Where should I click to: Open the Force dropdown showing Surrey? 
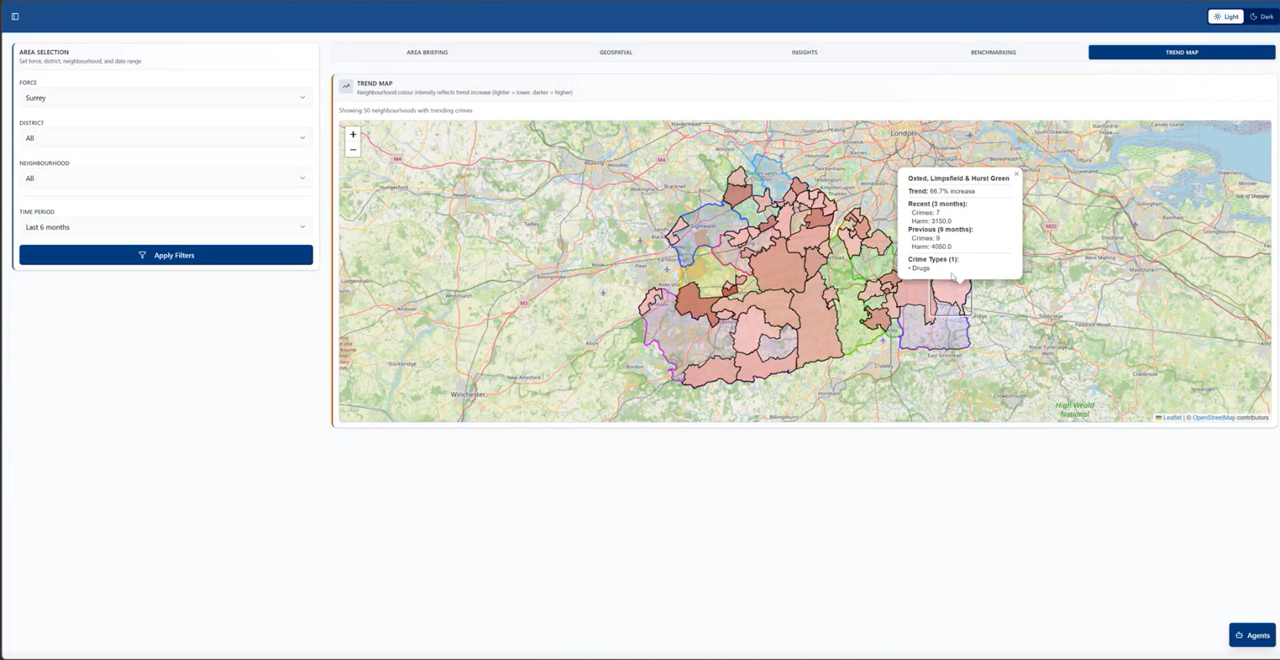pos(166,98)
